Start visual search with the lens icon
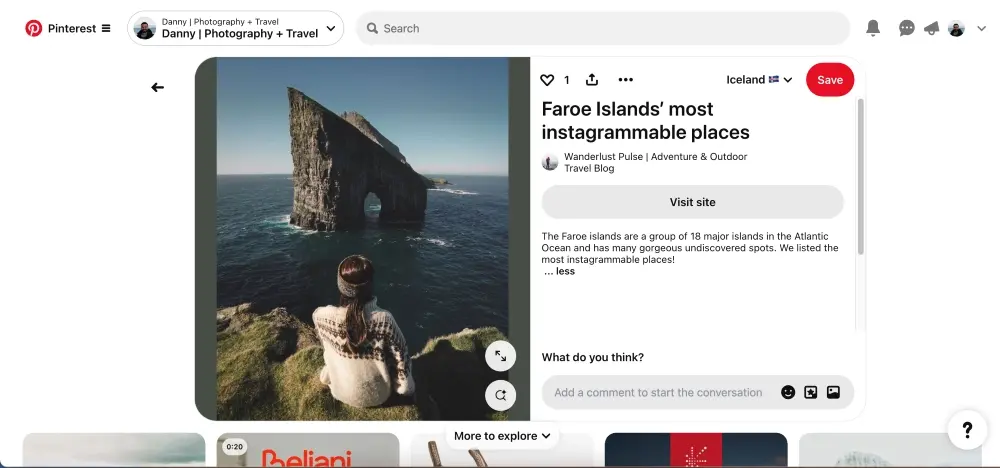The width and height of the screenshot is (1000, 468). click(501, 395)
